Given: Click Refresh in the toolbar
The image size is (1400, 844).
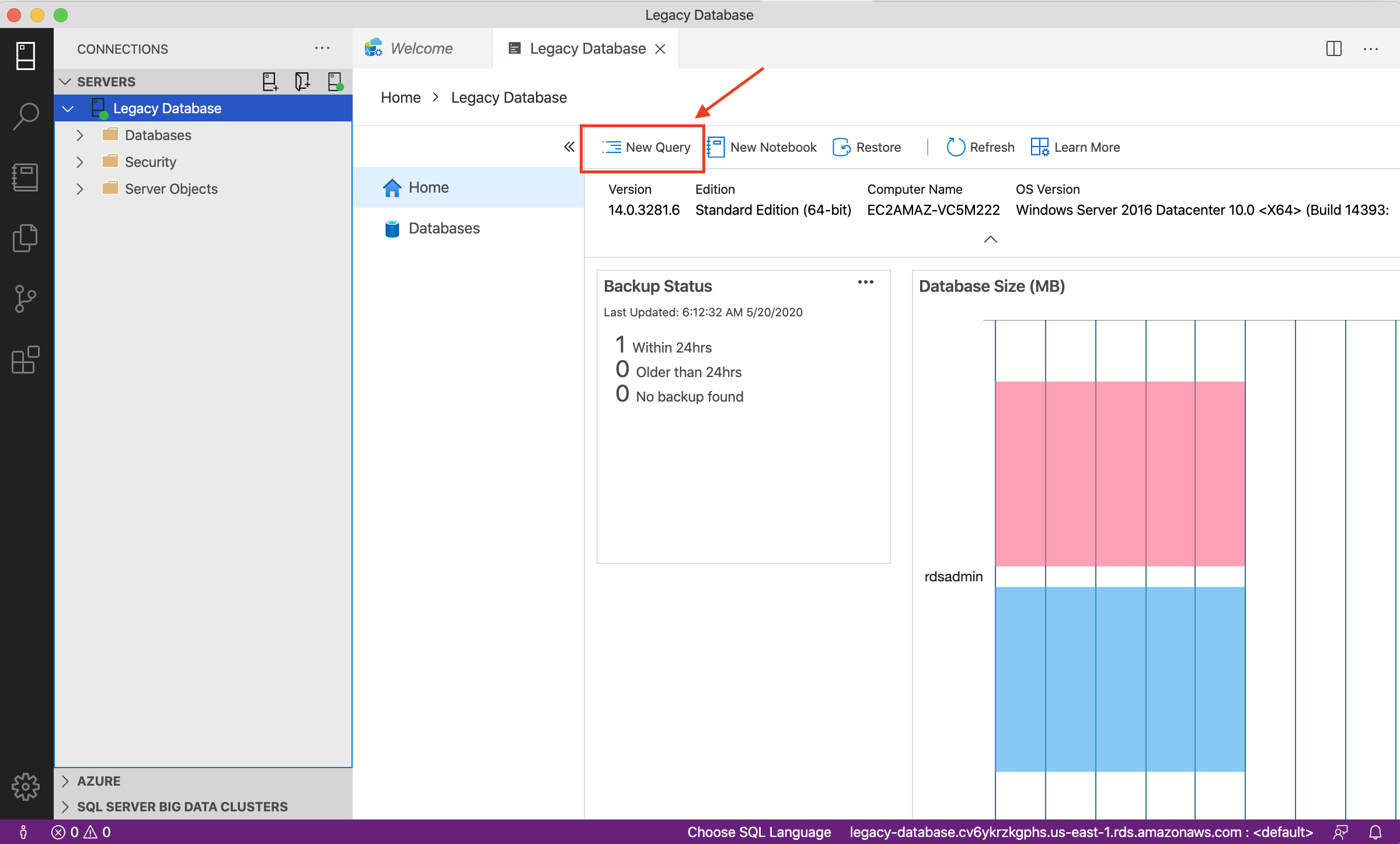Looking at the screenshot, I should (980, 147).
